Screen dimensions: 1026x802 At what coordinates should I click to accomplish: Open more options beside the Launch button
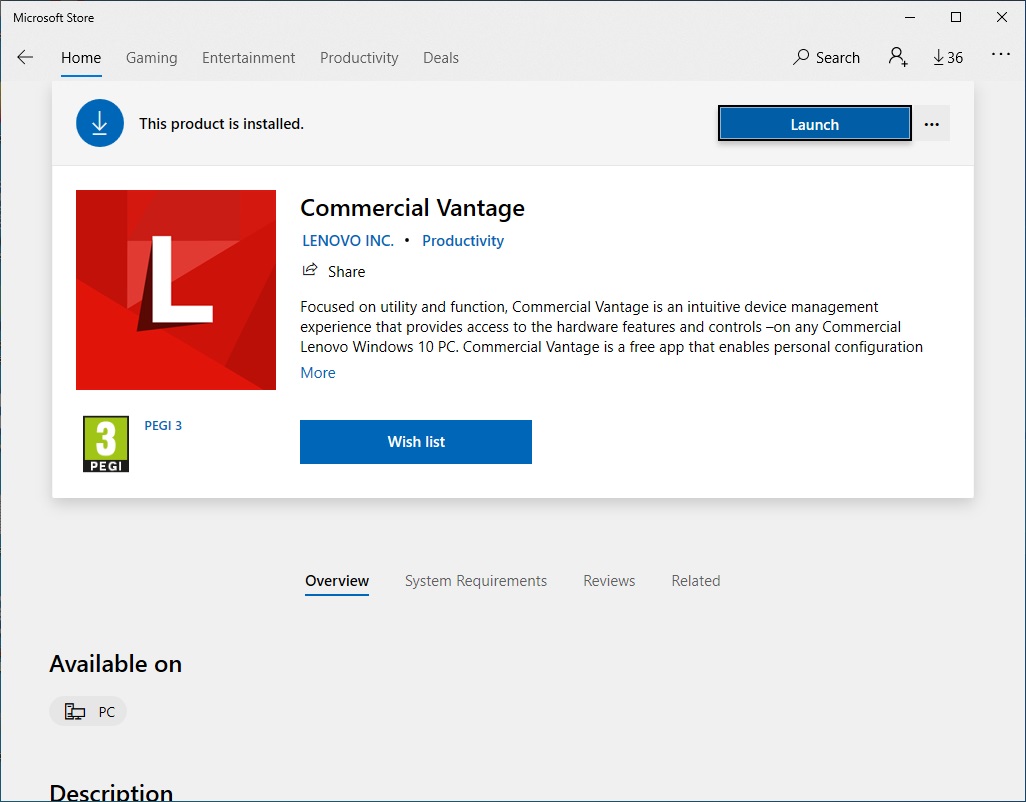click(932, 123)
